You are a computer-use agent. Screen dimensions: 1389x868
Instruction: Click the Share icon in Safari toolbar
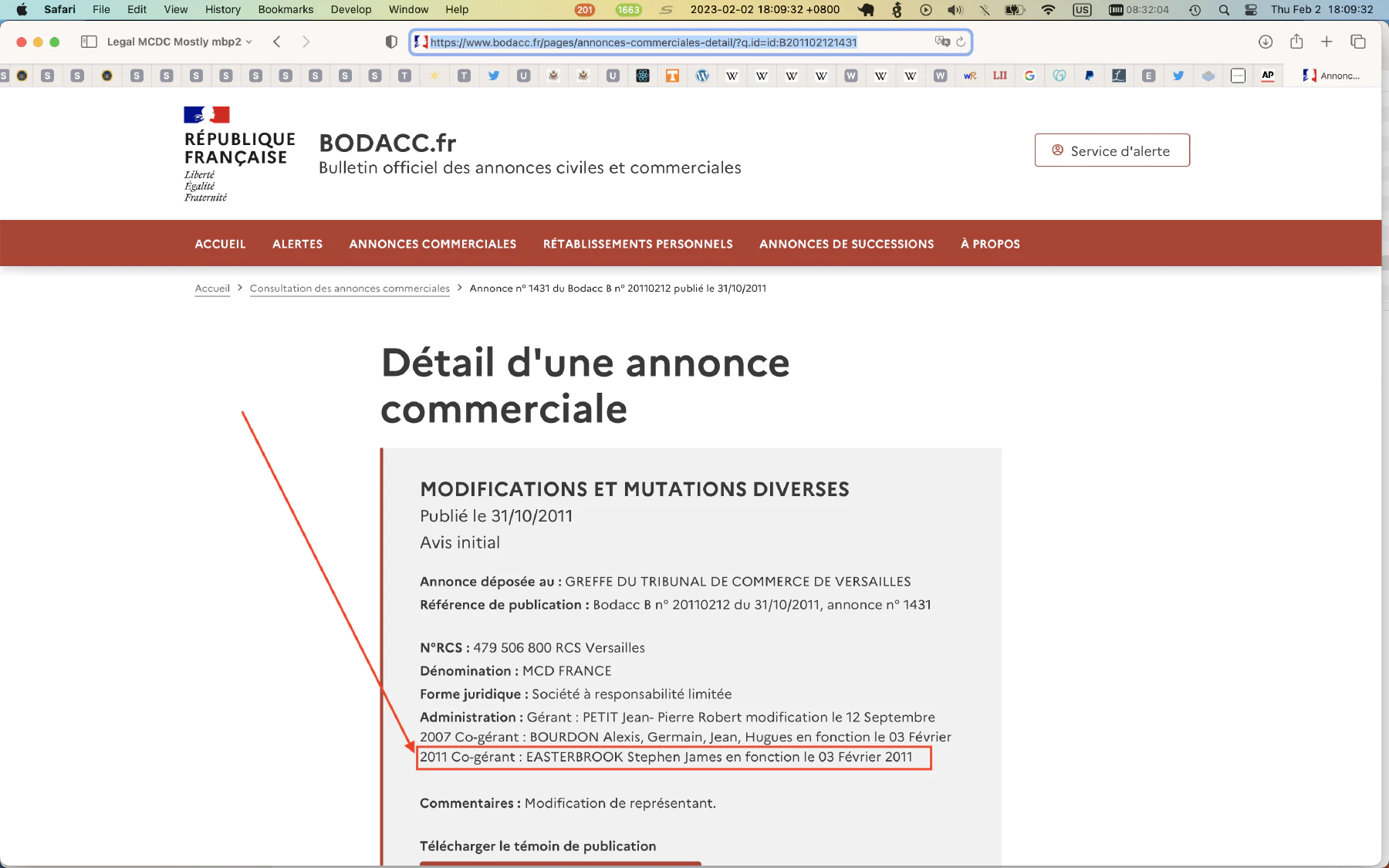pyautogui.click(x=1296, y=42)
